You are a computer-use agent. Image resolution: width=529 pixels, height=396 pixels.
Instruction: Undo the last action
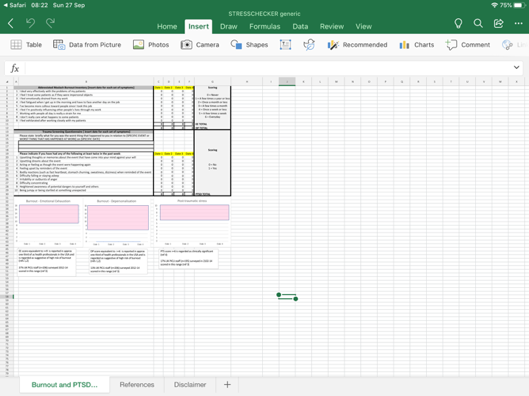click(30, 23)
